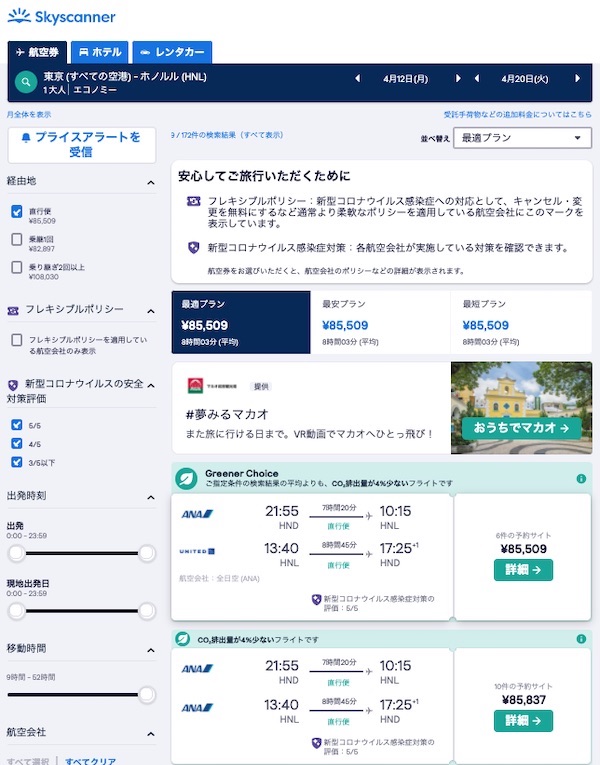600x765 pixels.
Task: Open Greener Choice info icon
Action: point(581,479)
